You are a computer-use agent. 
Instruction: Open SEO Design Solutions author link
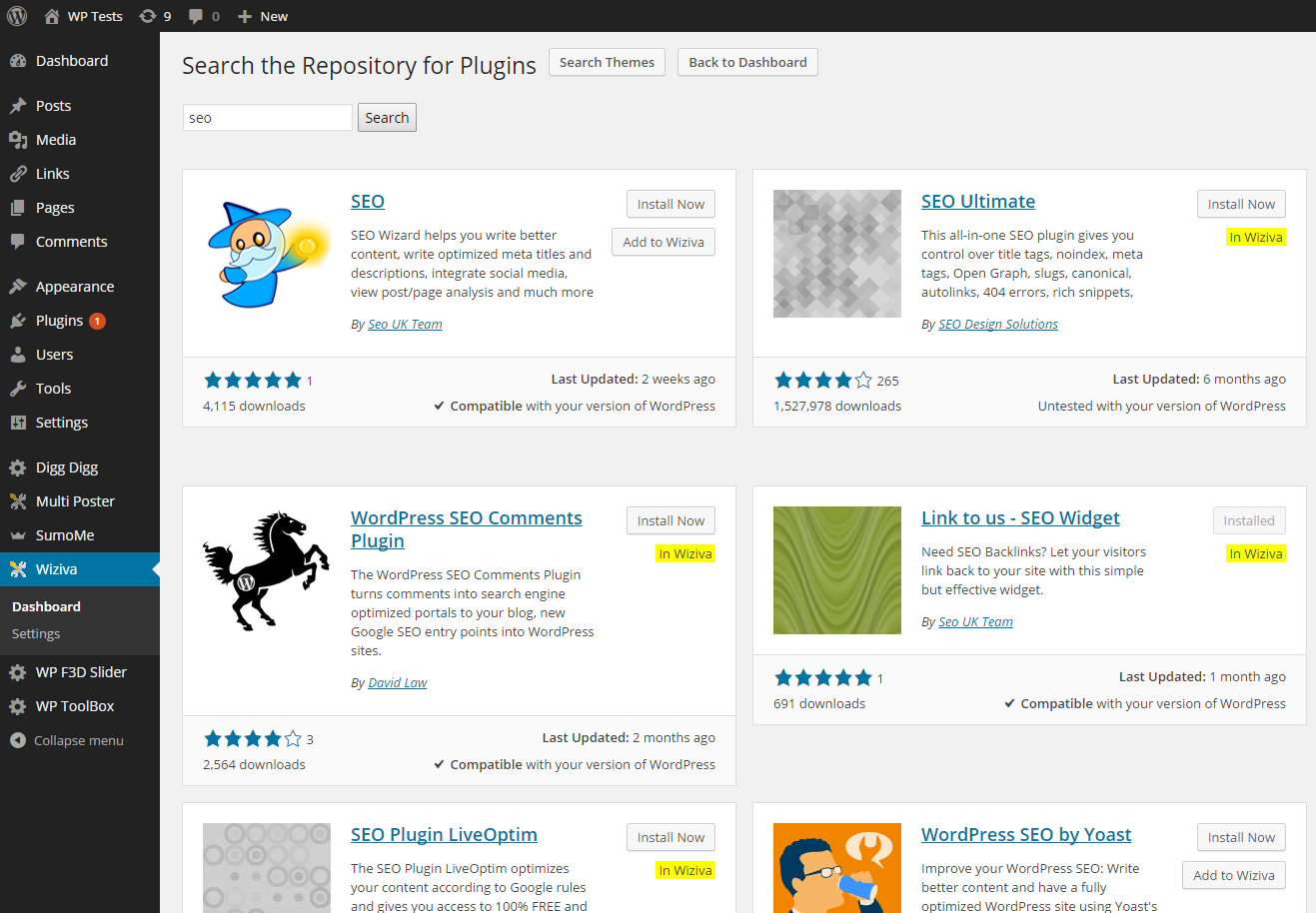coord(998,324)
